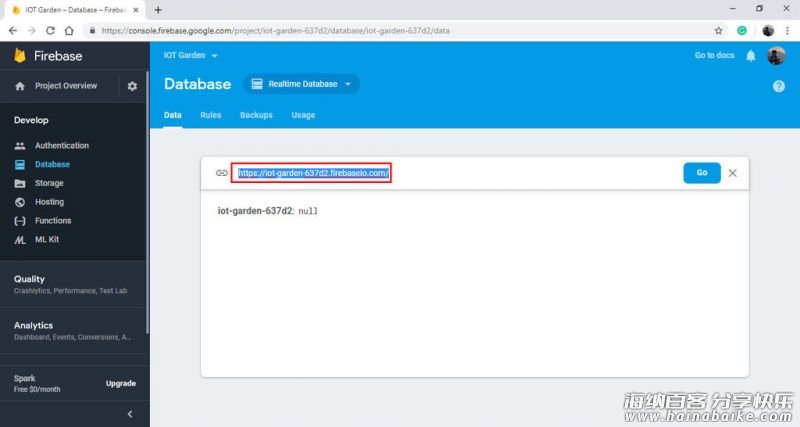This screenshot has height=427, width=800.
Task: Select the iot-garden-637d2 root node
Action: click(x=255, y=211)
